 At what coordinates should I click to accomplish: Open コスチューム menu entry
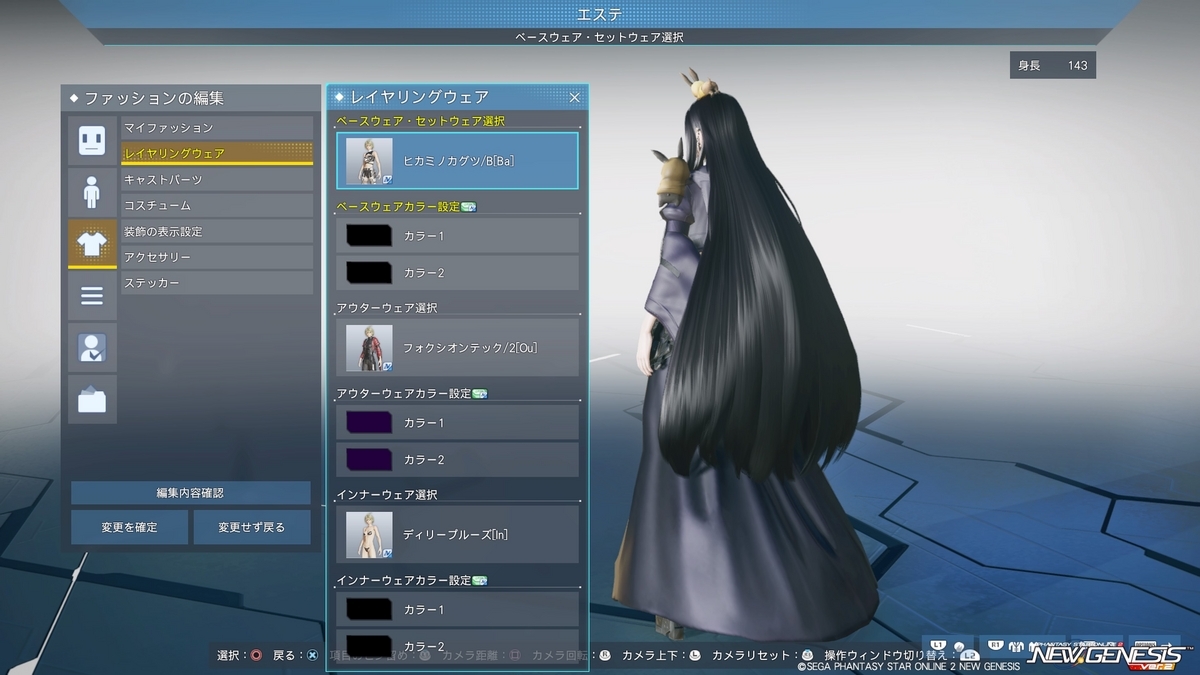click(x=217, y=206)
